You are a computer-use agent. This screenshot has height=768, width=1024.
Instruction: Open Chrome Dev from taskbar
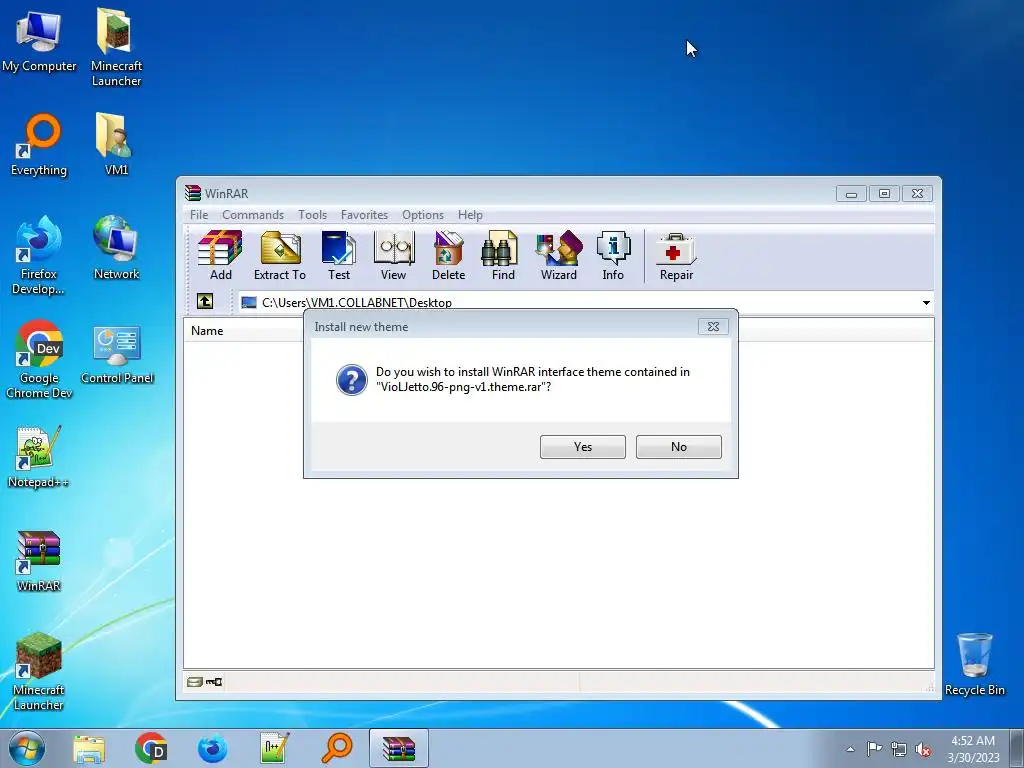point(151,748)
